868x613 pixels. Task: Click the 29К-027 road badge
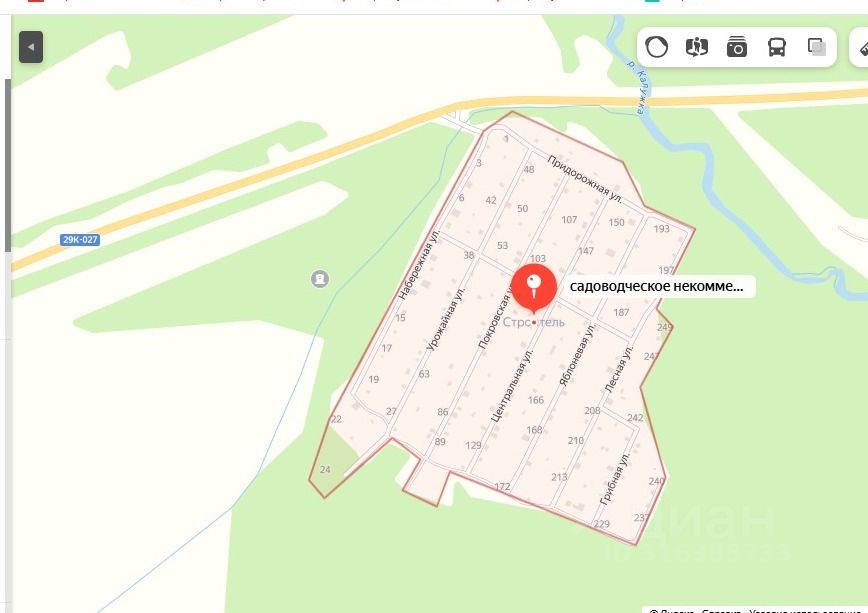[x=80, y=240]
